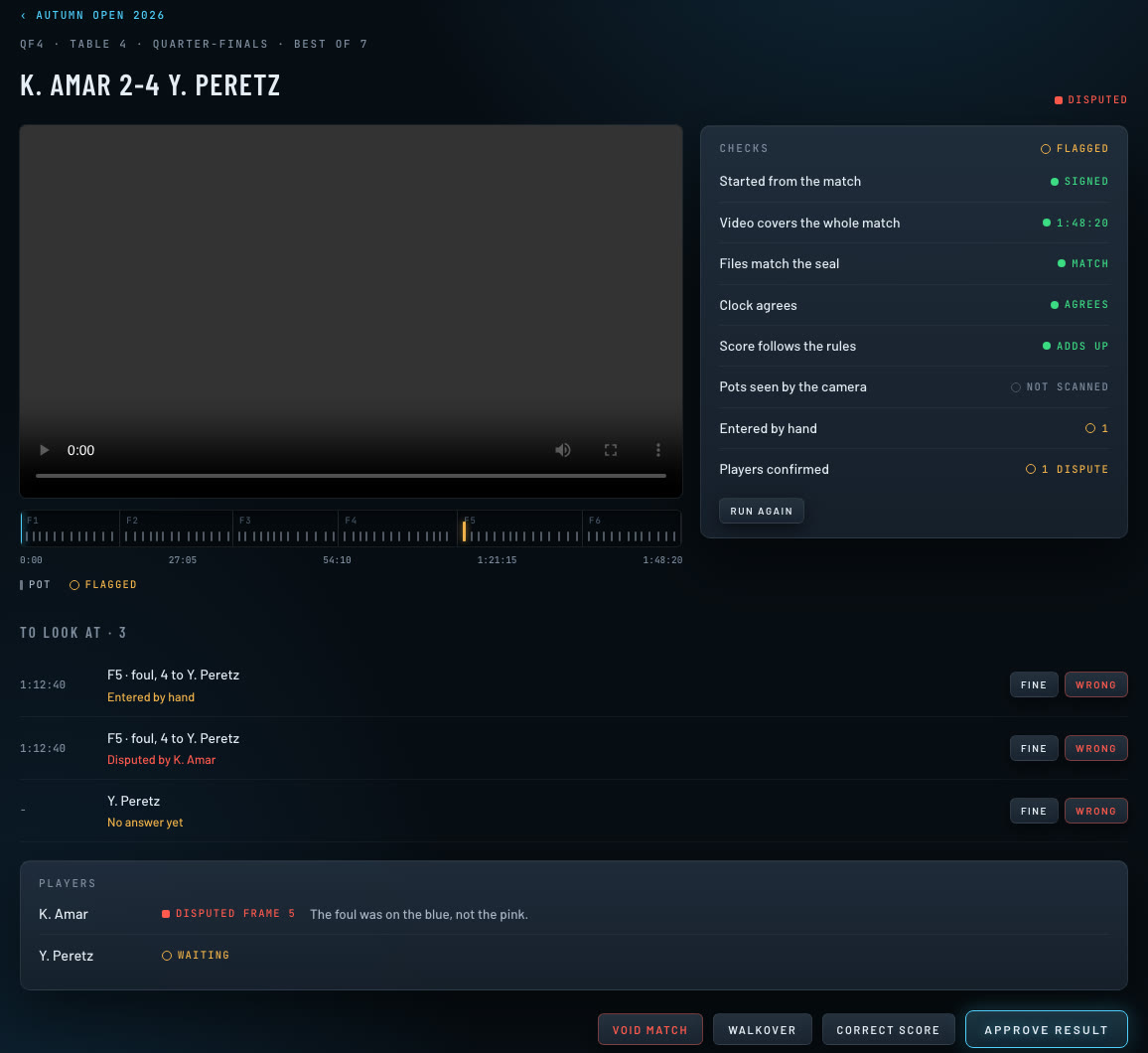Select frame F1 on the timeline

point(70,528)
